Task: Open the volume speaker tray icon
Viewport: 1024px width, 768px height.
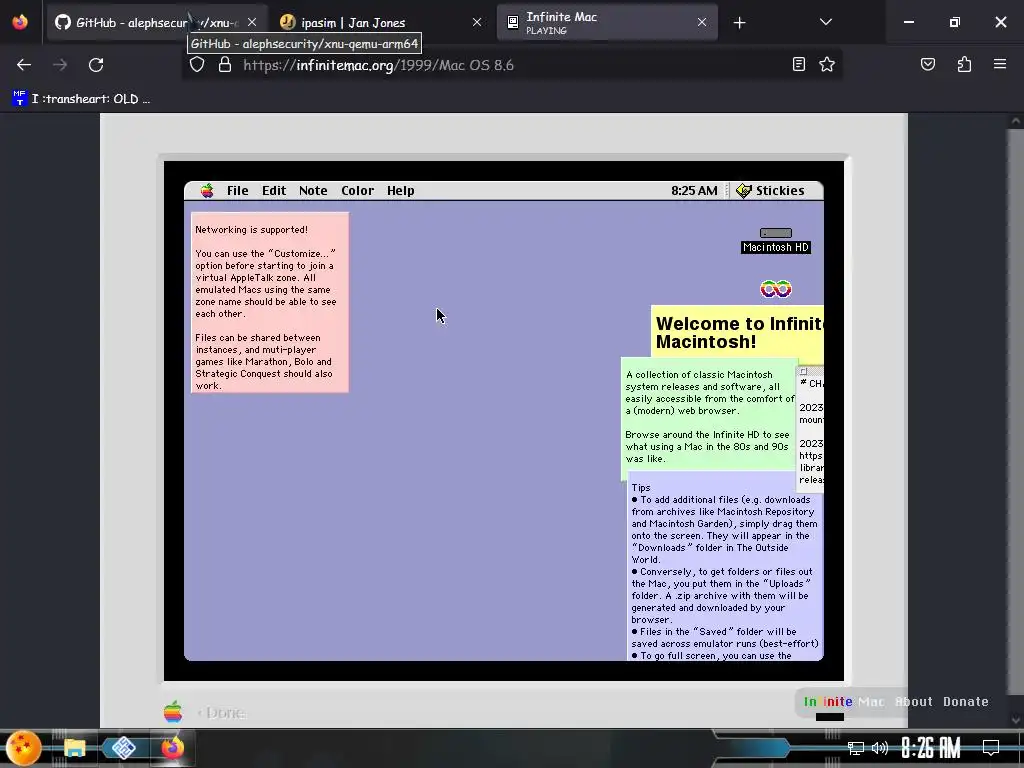Action: click(880, 748)
